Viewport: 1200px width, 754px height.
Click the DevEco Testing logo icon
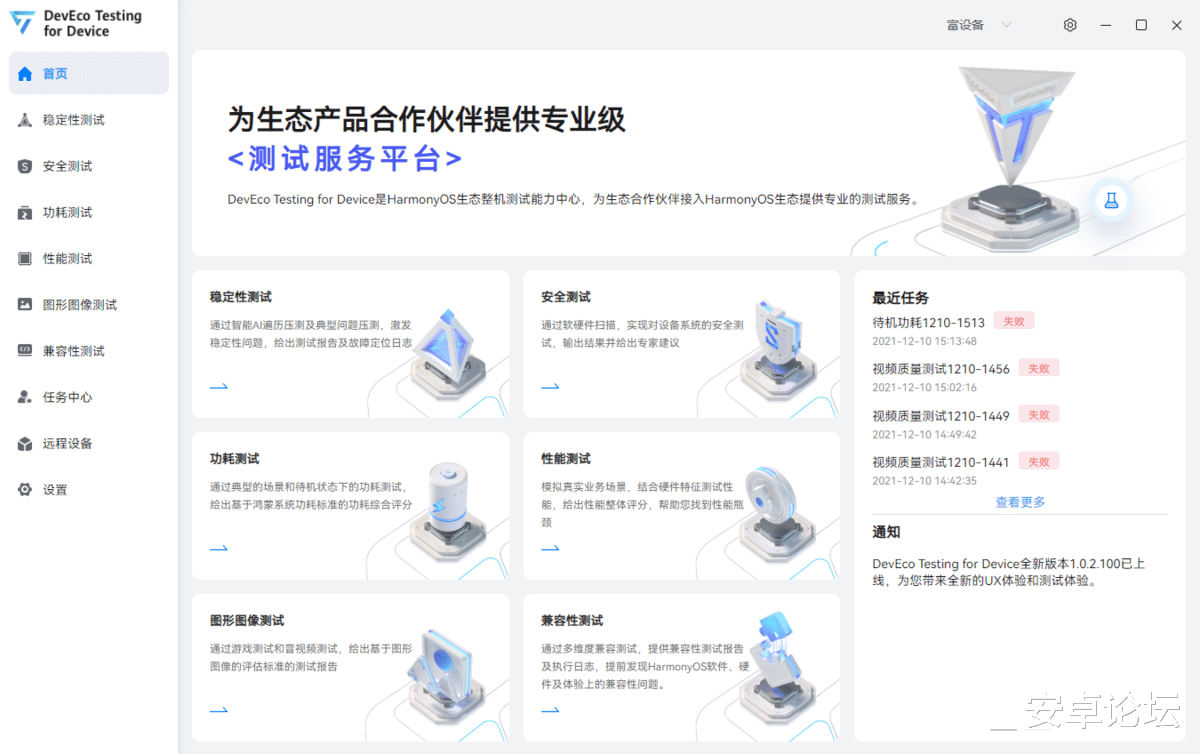pos(22,23)
